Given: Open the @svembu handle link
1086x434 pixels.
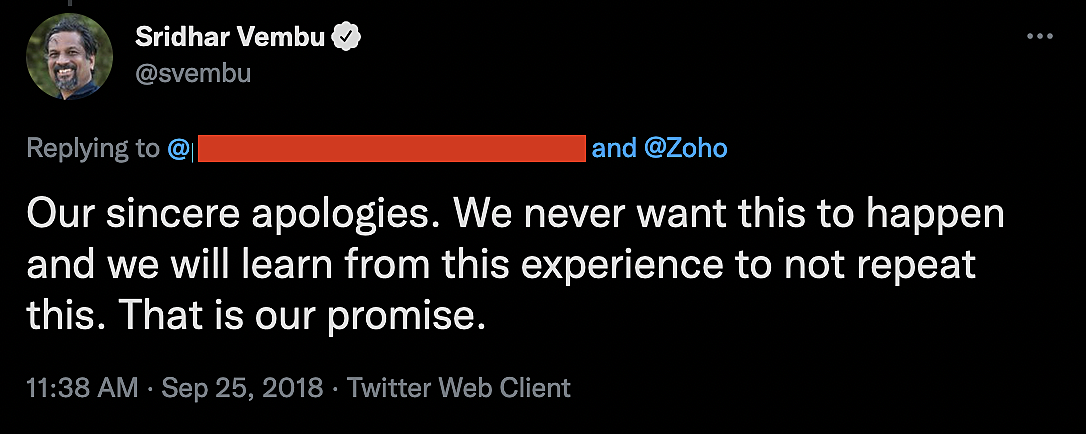Looking at the screenshot, I should tap(193, 73).
